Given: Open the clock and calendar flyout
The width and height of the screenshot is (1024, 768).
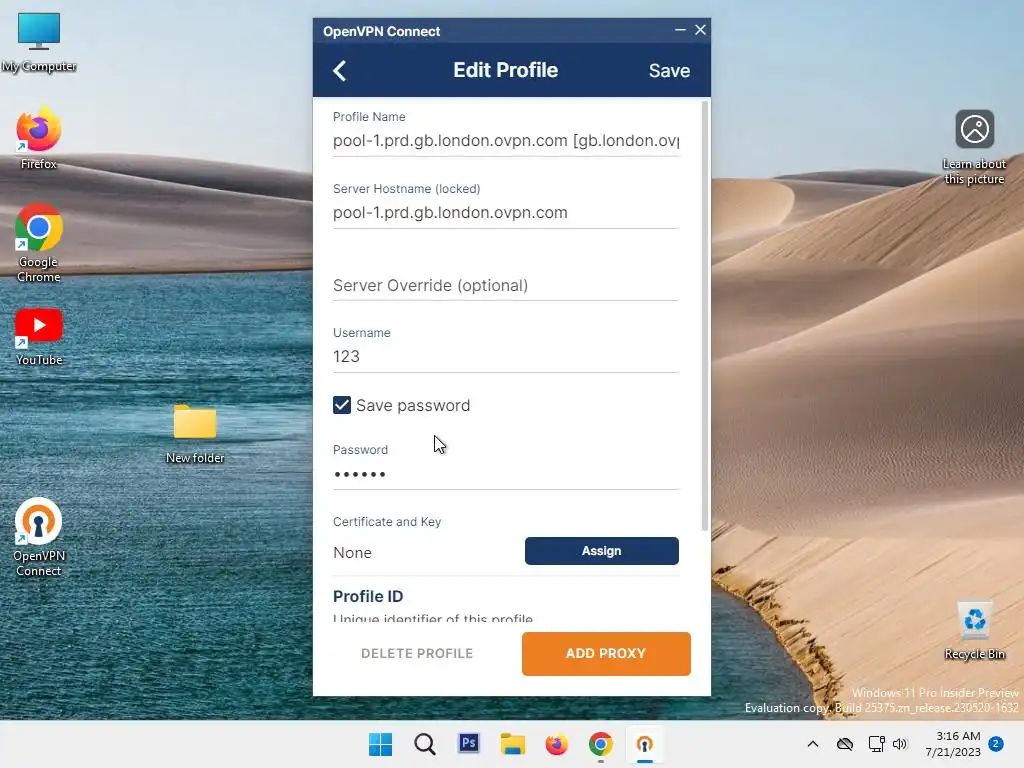Looking at the screenshot, I should (953, 744).
